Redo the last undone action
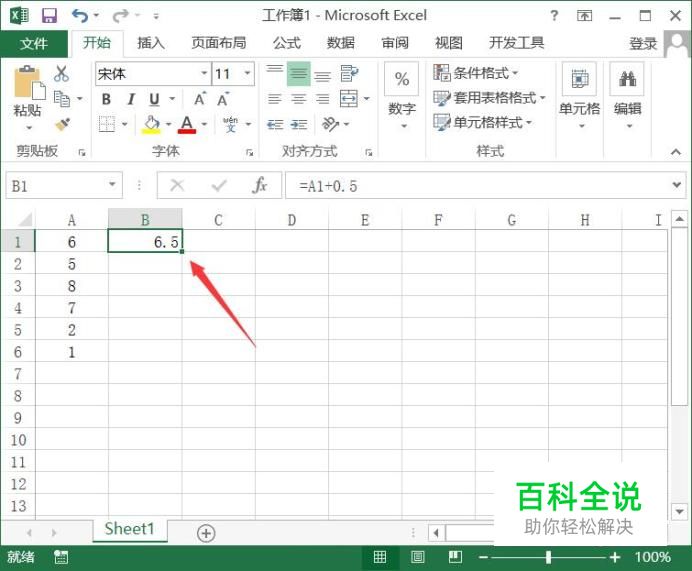 point(120,16)
